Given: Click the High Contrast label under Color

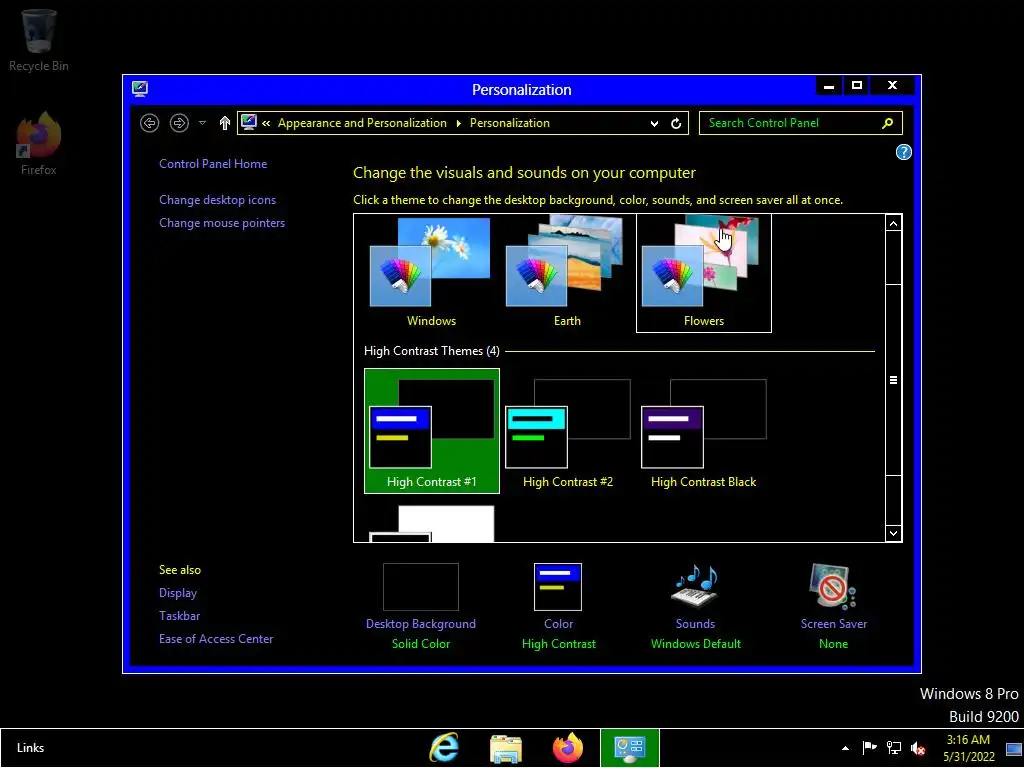Looking at the screenshot, I should tap(558, 644).
